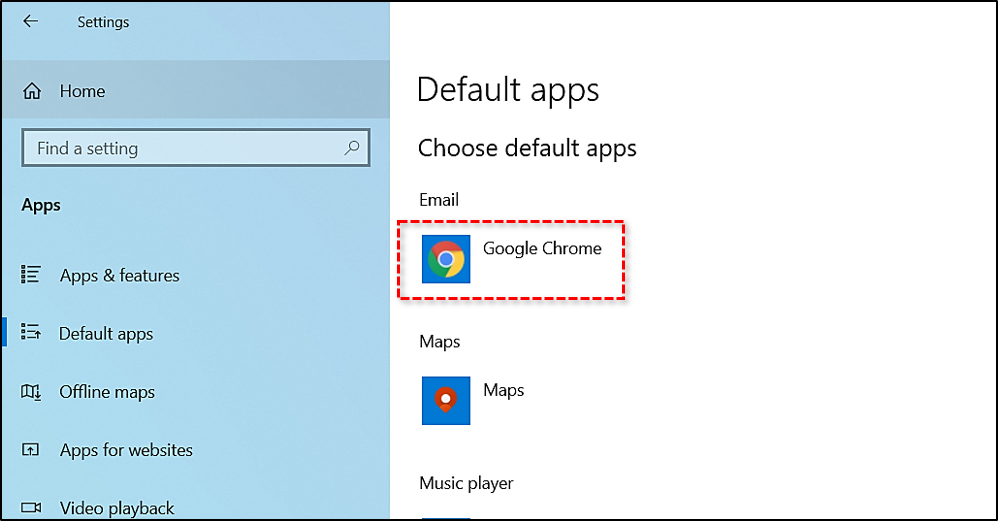Screen dimensions: 998x521
Task: Click the Offline maps map icon
Action: (31, 392)
